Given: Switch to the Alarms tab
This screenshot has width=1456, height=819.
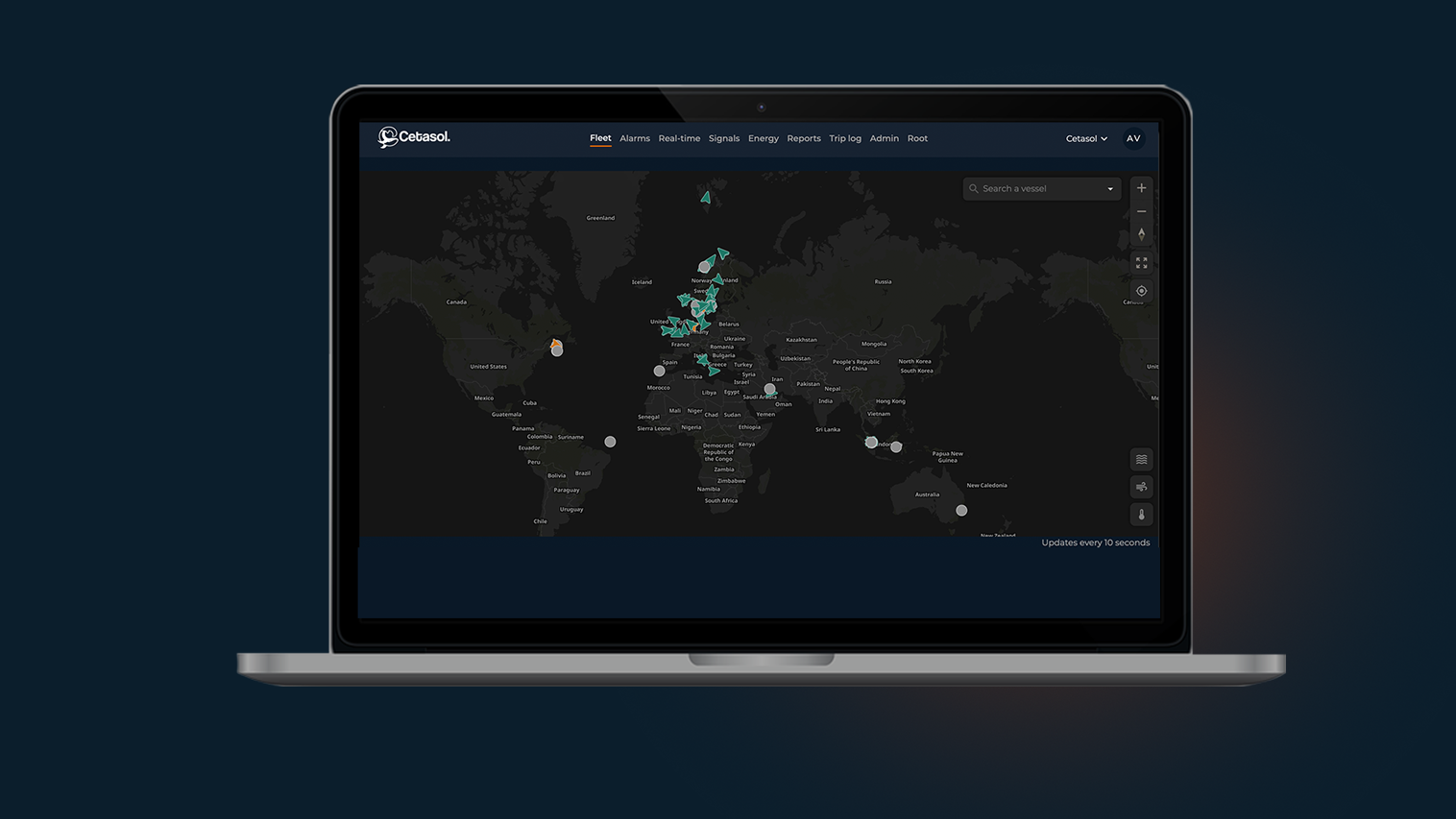Looking at the screenshot, I should coord(635,138).
